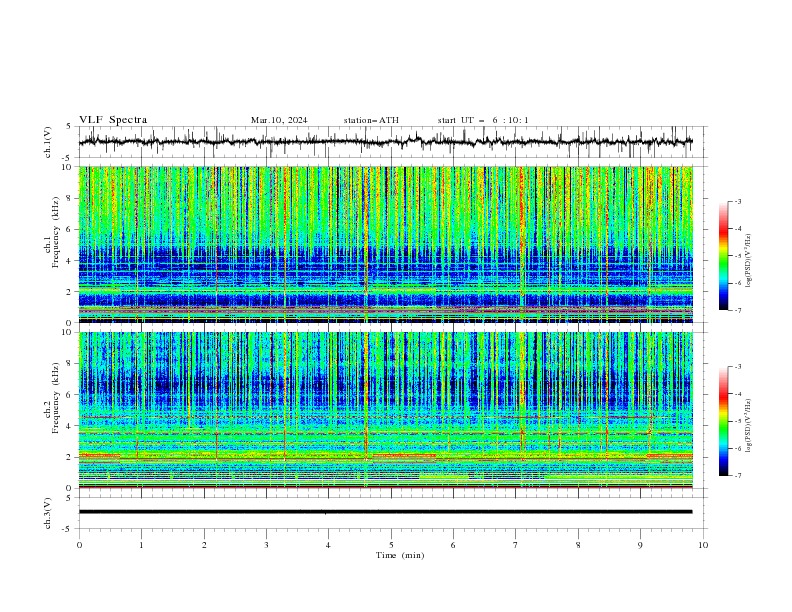Image resolution: width=792 pixels, height=612 pixels.
Task: Click the "station=ATH" label
Action: pos(371,120)
